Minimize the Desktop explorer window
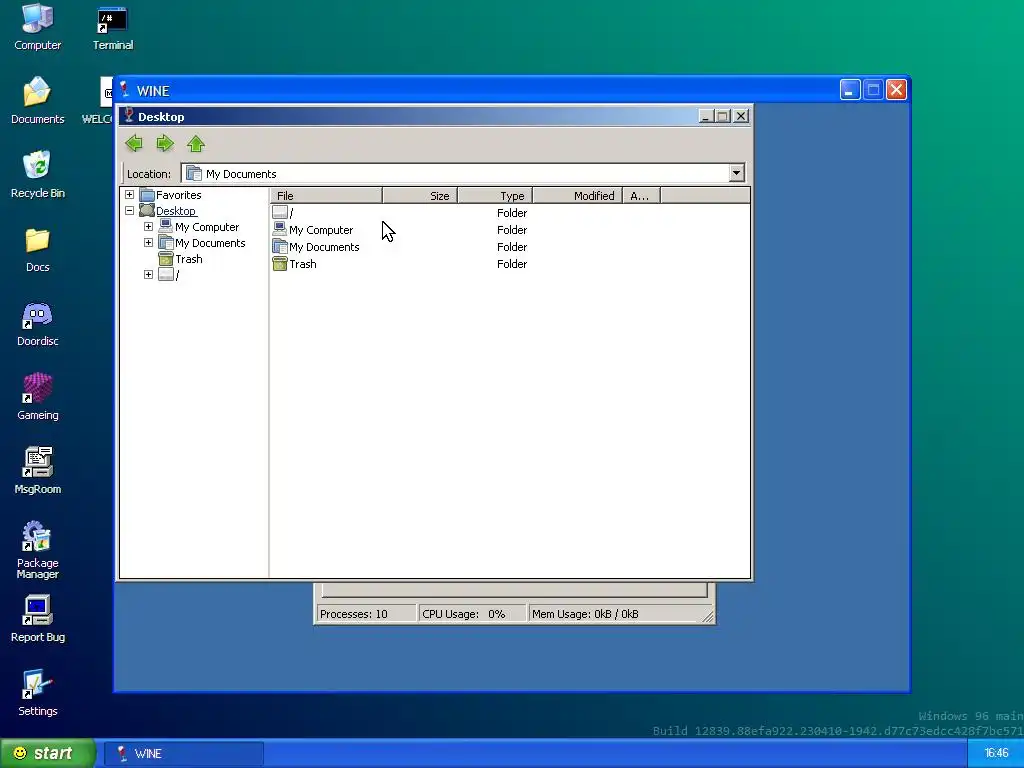The width and height of the screenshot is (1024, 768). click(705, 116)
